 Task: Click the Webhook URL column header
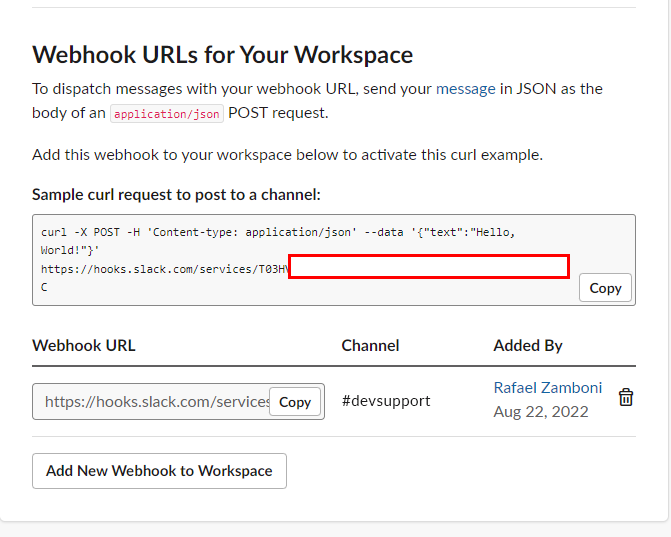pos(84,345)
